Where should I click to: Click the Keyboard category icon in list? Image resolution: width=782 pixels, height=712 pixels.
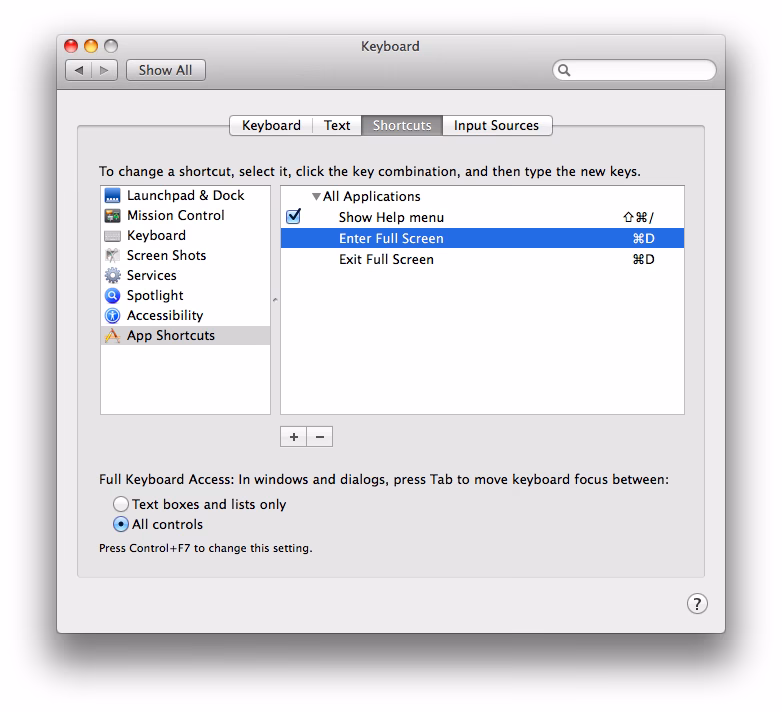click(x=112, y=235)
